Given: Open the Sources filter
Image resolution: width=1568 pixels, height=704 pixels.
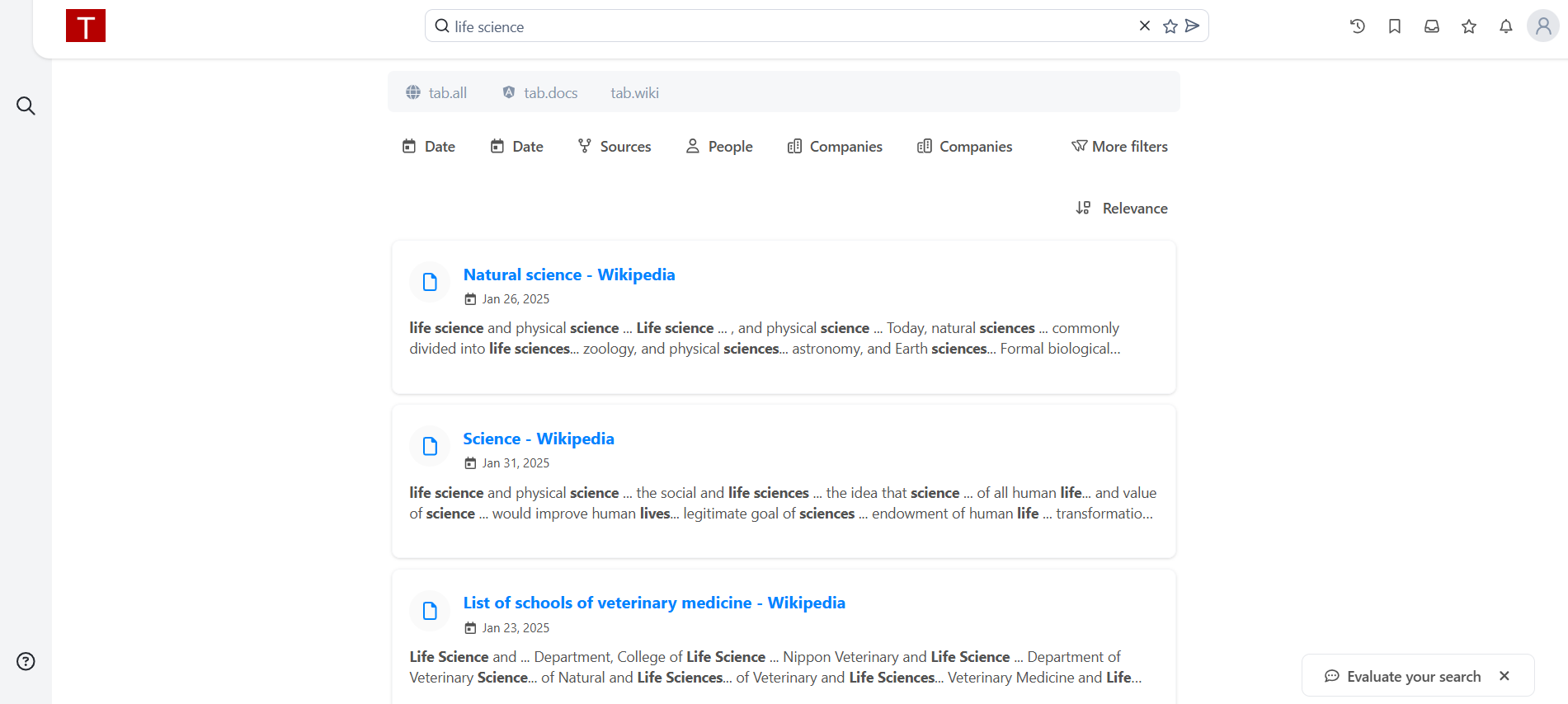Looking at the screenshot, I should 614,146.
